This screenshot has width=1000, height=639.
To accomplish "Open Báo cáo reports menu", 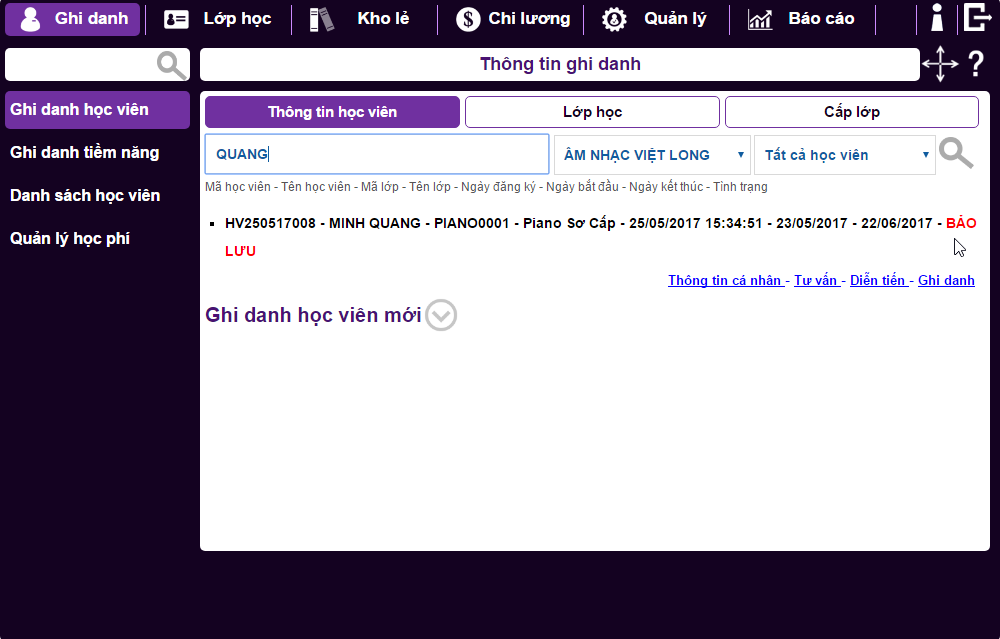I will click(x=802, y=19).
